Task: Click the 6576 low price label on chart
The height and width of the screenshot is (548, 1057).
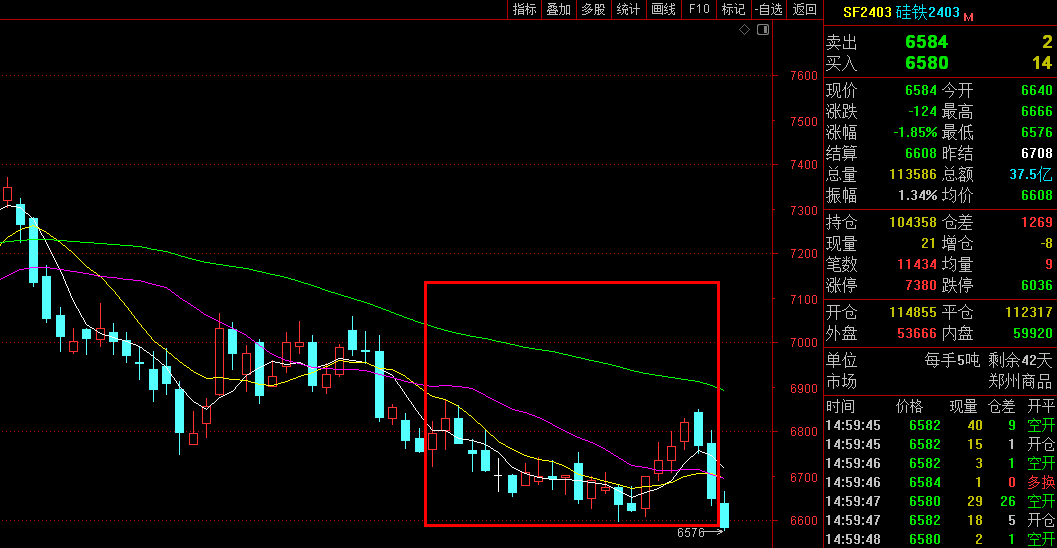Action: 691,533
